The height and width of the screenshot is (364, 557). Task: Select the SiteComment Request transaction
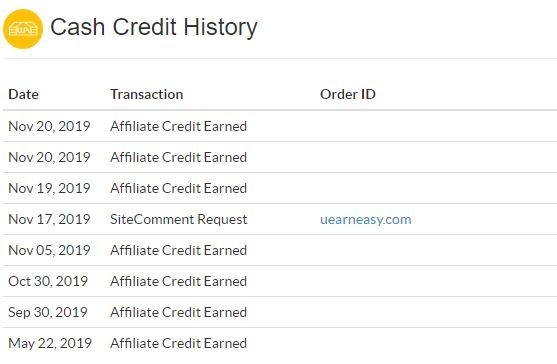179,219
